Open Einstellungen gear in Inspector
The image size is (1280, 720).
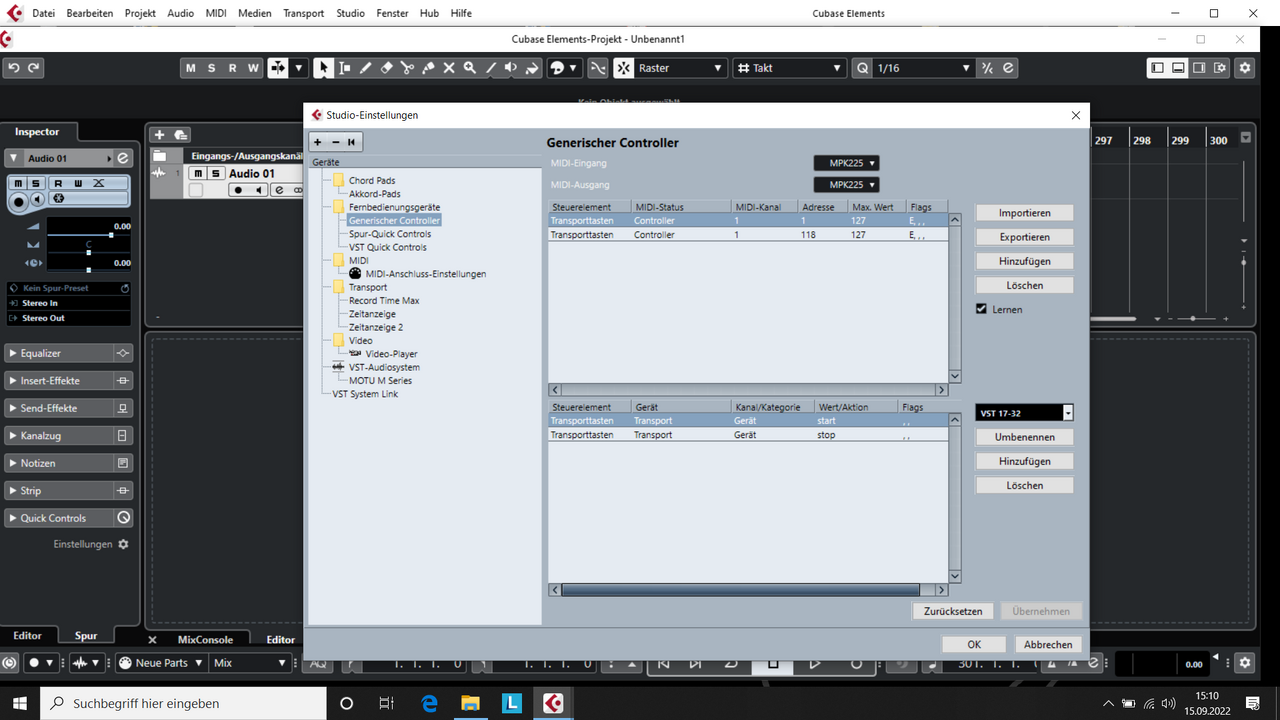point(123,544)
